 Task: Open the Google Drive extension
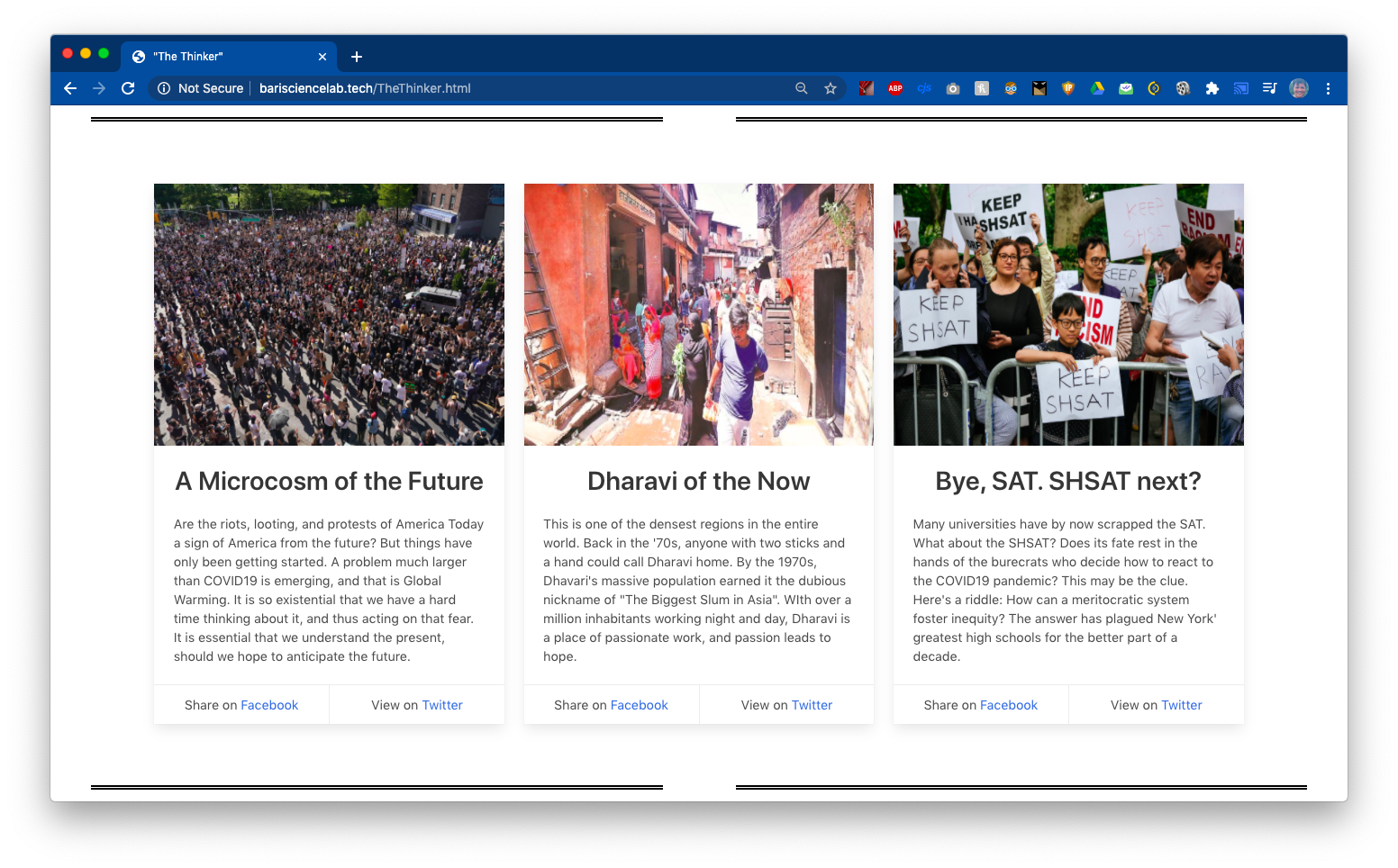coord(1097,88)
